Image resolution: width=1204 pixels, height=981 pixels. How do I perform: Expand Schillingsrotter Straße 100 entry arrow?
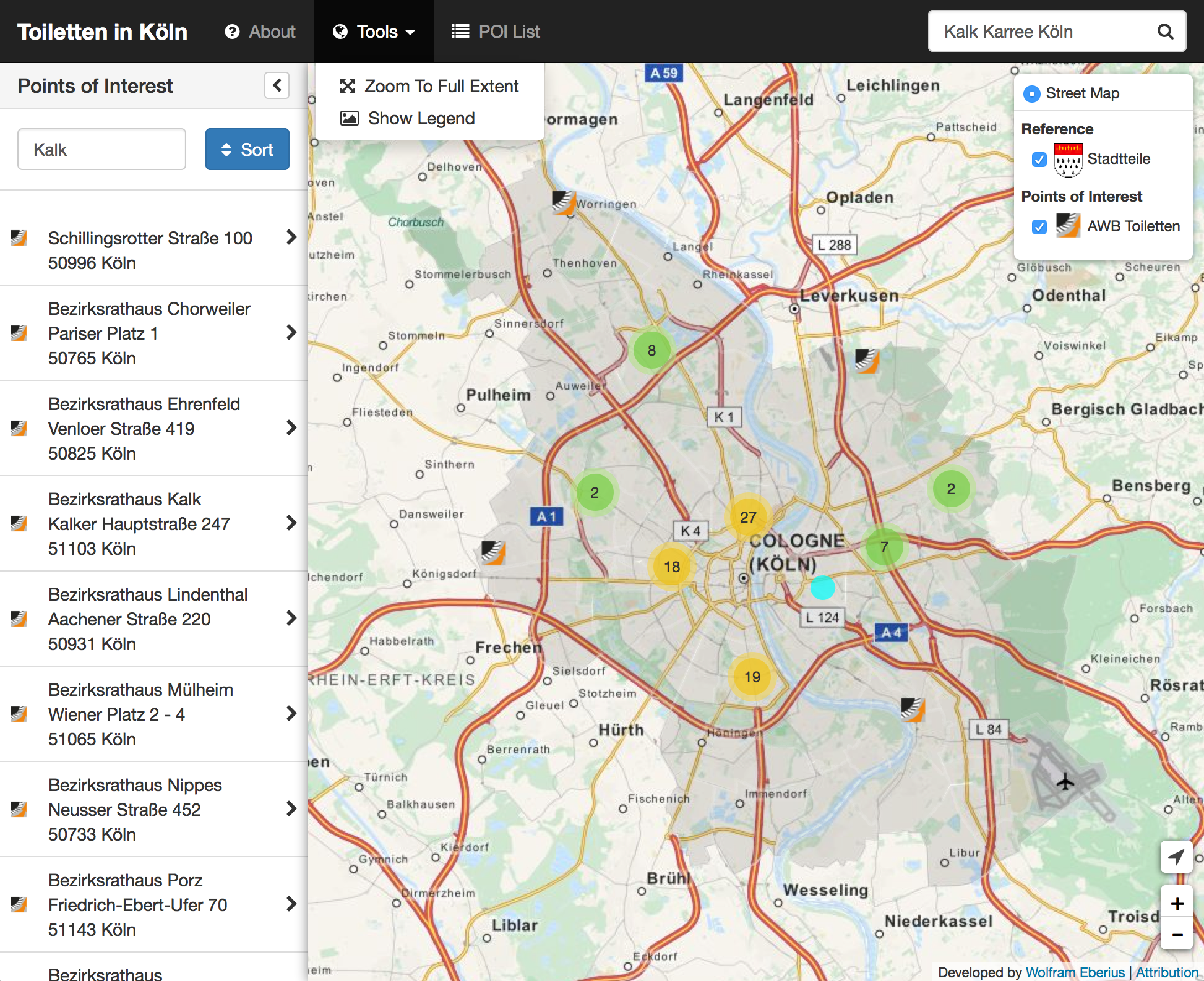(x=291, y=238)
